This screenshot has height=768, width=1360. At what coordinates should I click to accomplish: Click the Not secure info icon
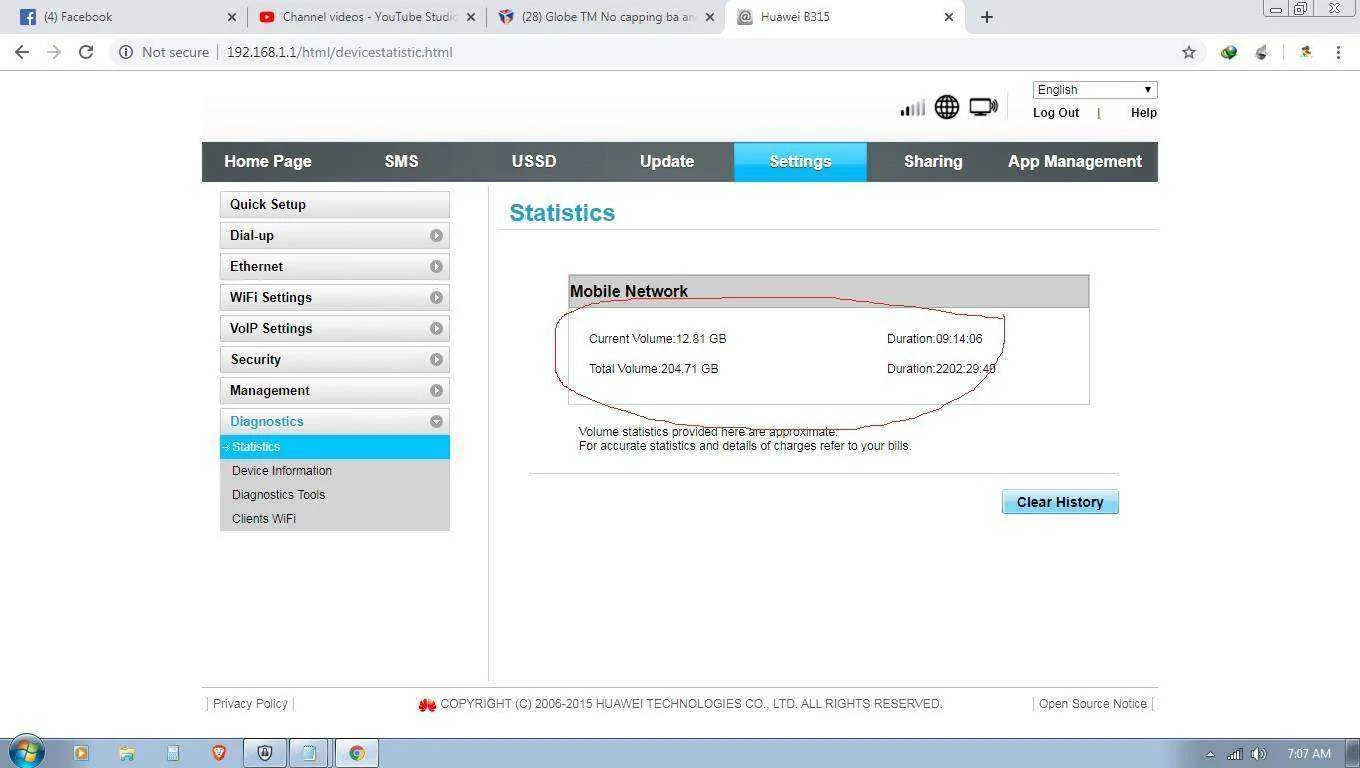tap(126, 52)
